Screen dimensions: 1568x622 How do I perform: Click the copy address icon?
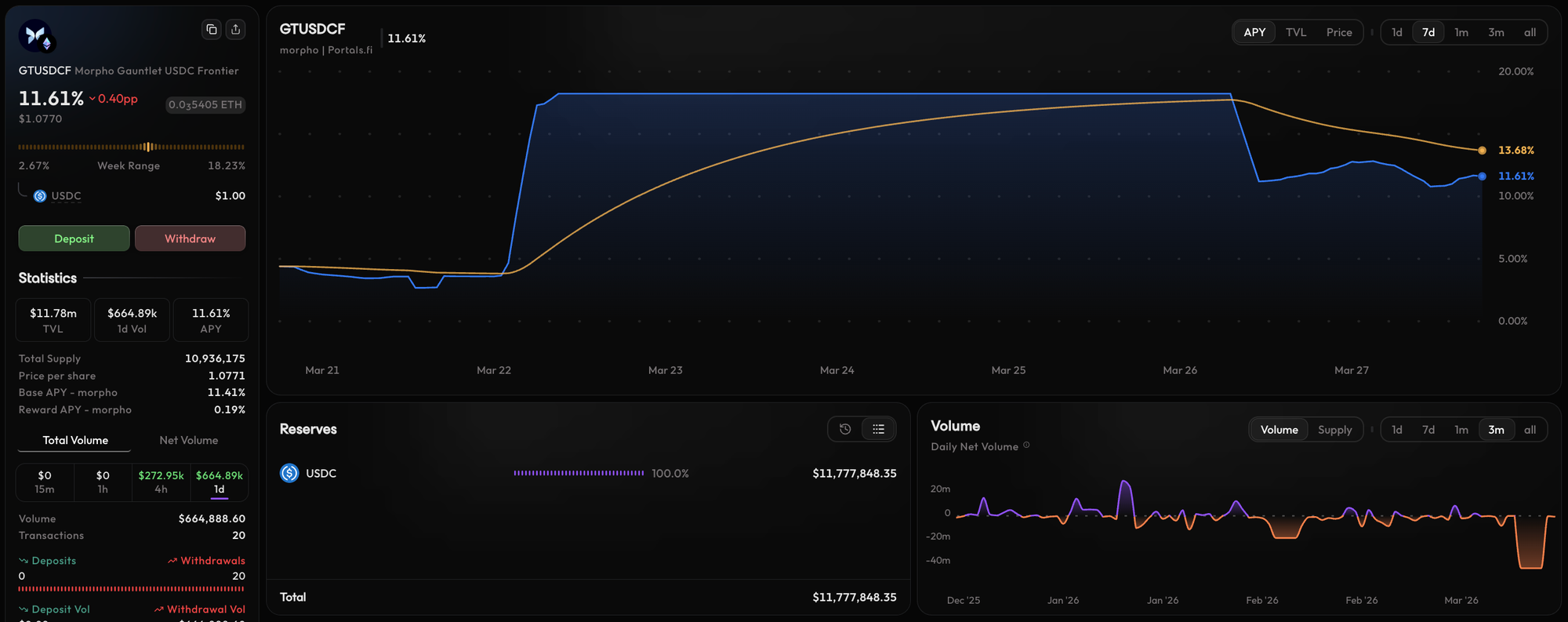(x=212, y=30)
